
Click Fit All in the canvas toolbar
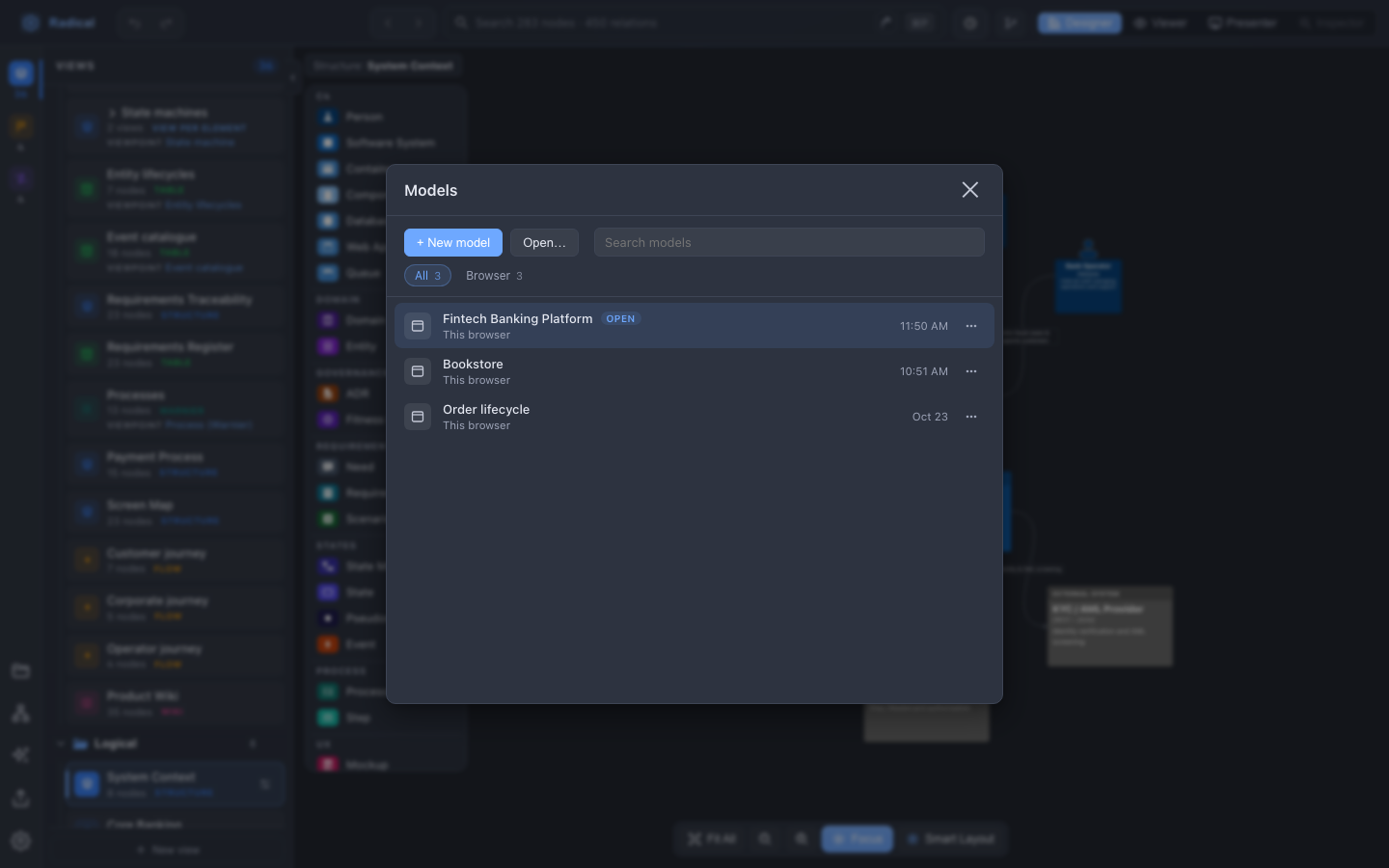pos(712,839)
